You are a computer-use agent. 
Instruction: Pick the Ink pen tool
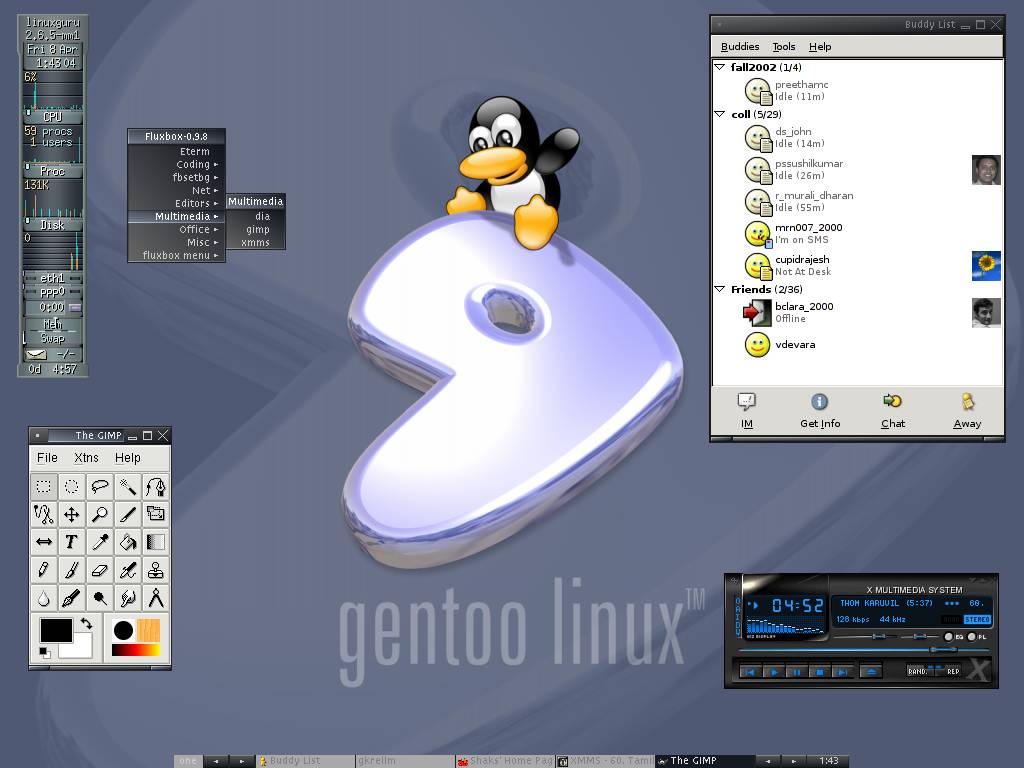click(72, 598)
